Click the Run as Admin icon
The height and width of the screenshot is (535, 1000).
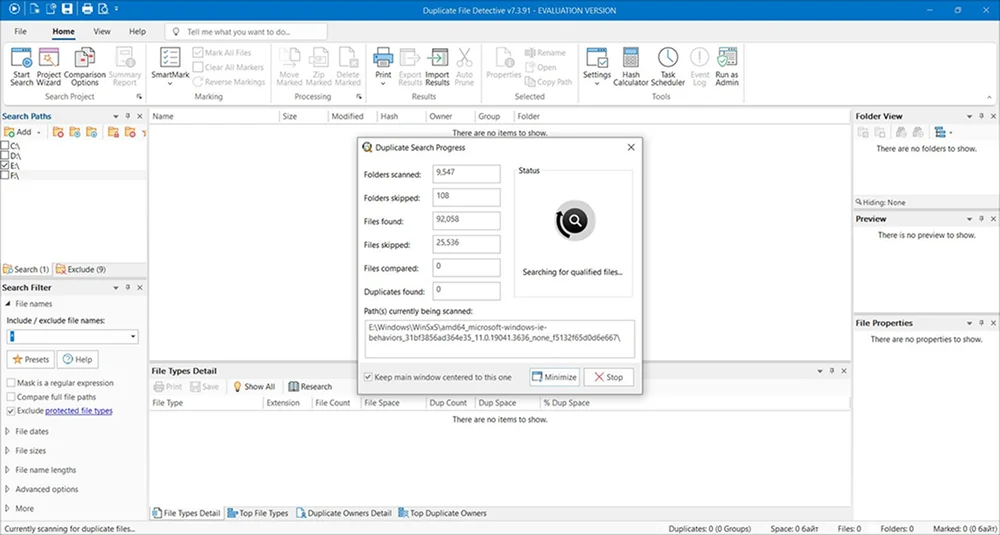click(x=727, y=58)
